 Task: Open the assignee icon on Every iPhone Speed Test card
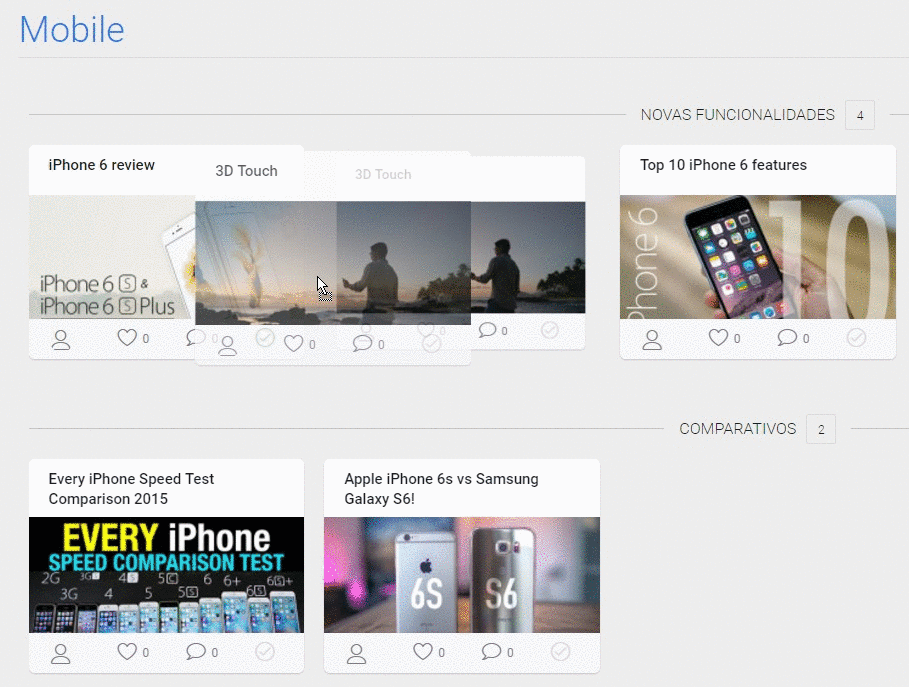(x=61, y=653)
